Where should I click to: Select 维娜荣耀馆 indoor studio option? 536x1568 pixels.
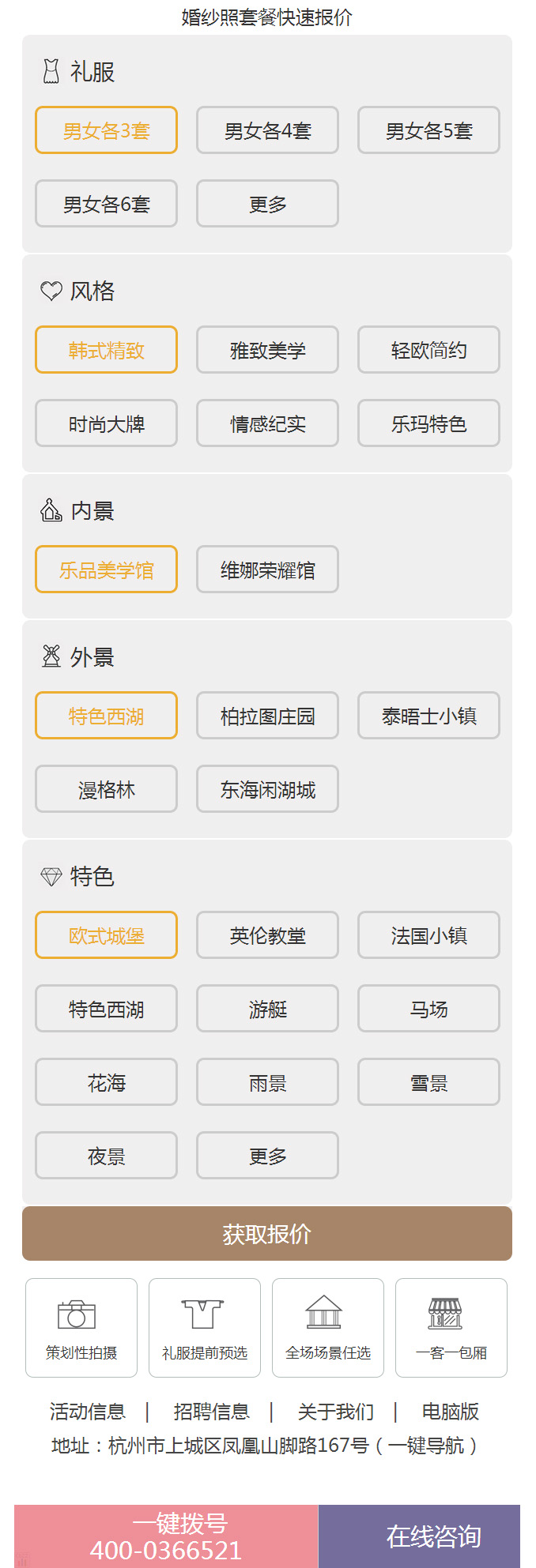point(267,570)
